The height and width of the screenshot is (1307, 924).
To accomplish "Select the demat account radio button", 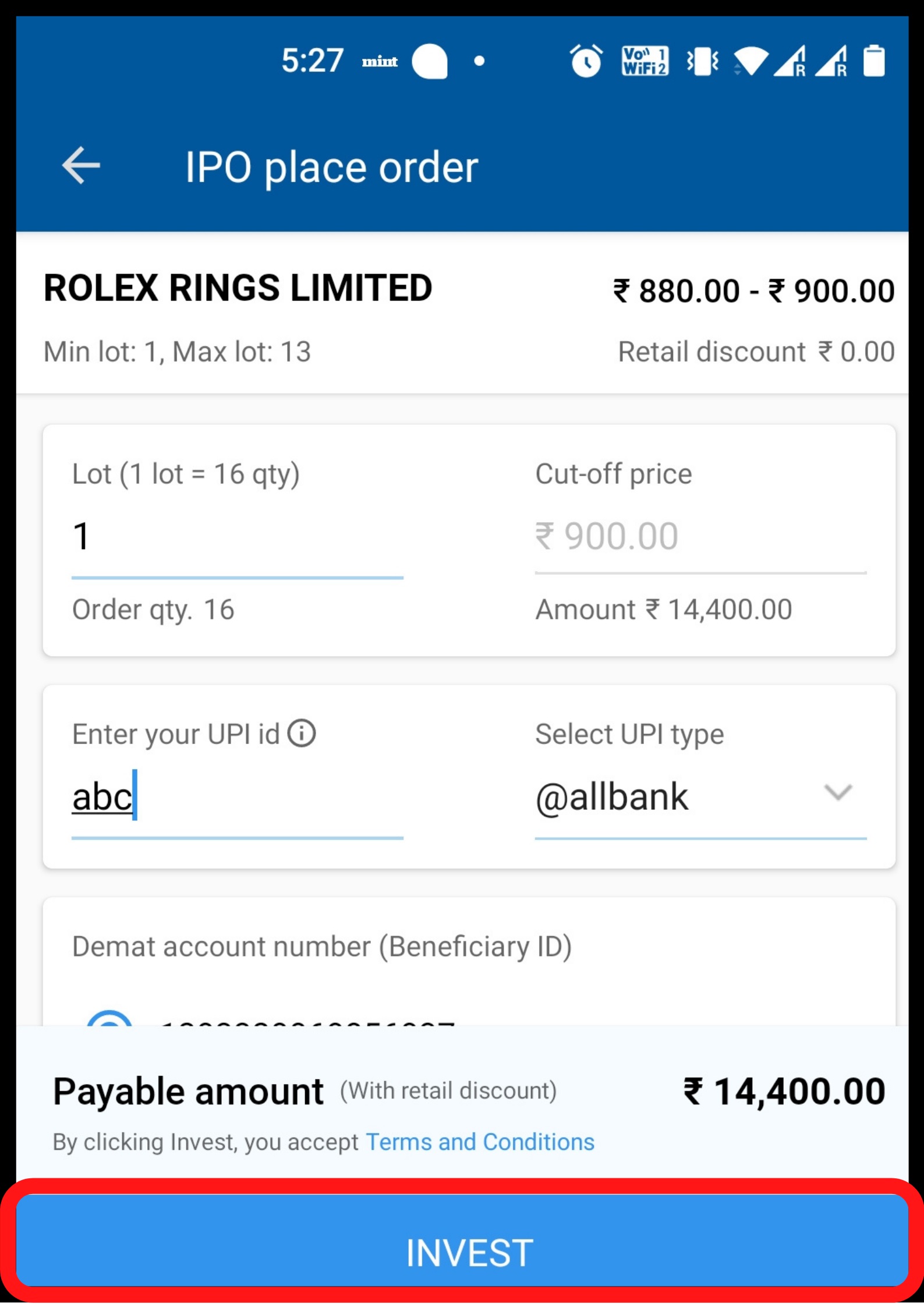I will (x=109, y=1020).
